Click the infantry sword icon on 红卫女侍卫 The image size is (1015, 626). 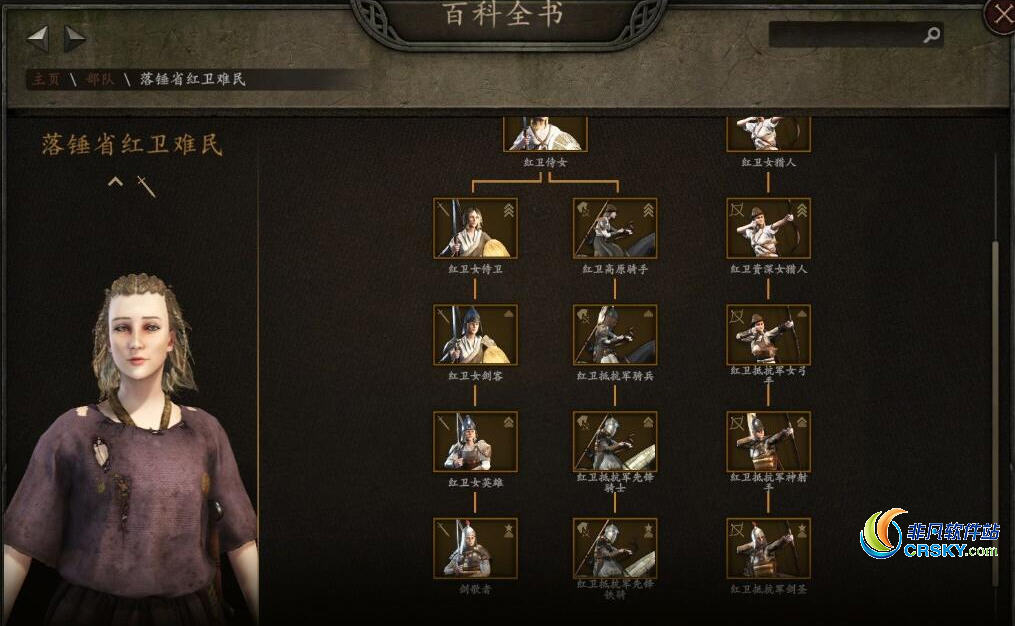(444, 210)
